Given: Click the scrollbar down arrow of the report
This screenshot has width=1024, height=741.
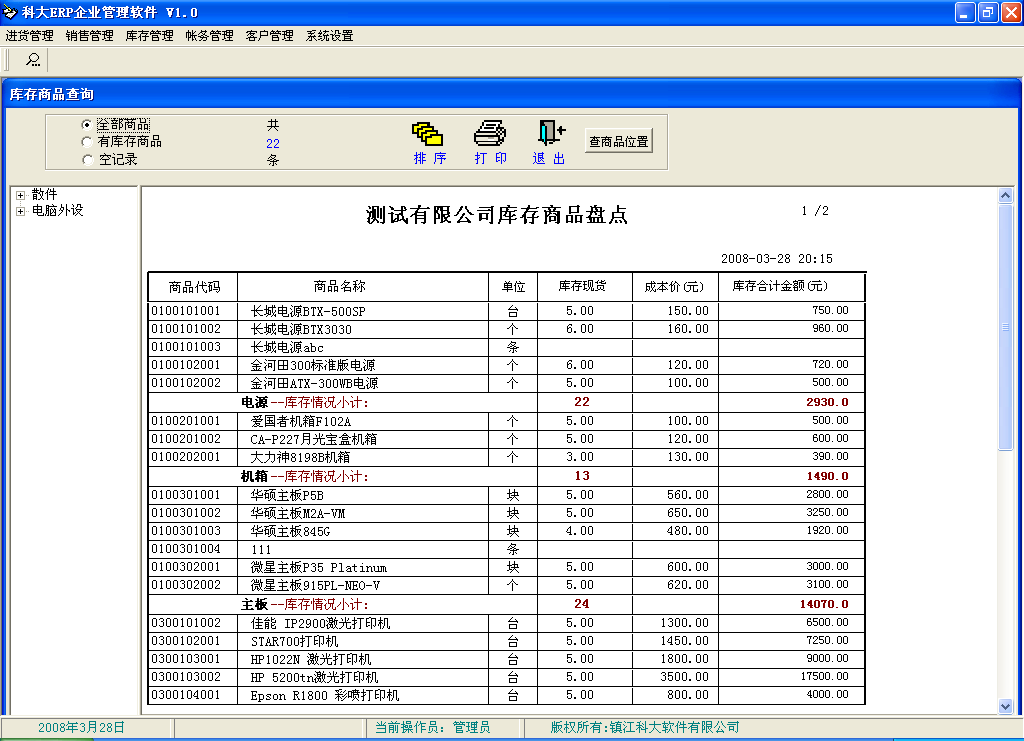Looking at the screenshot, I should pos(1006,706).
